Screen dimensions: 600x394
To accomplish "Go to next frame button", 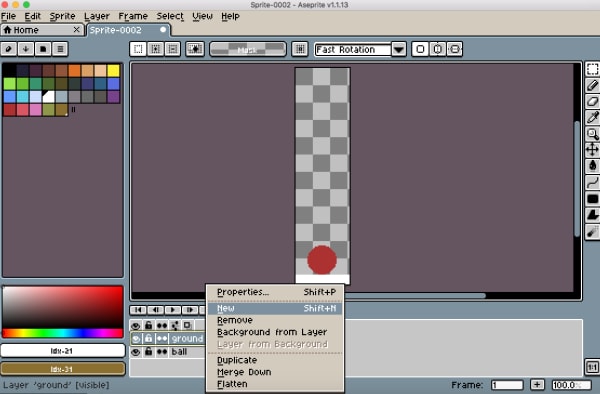I will [x=190, y=309].
